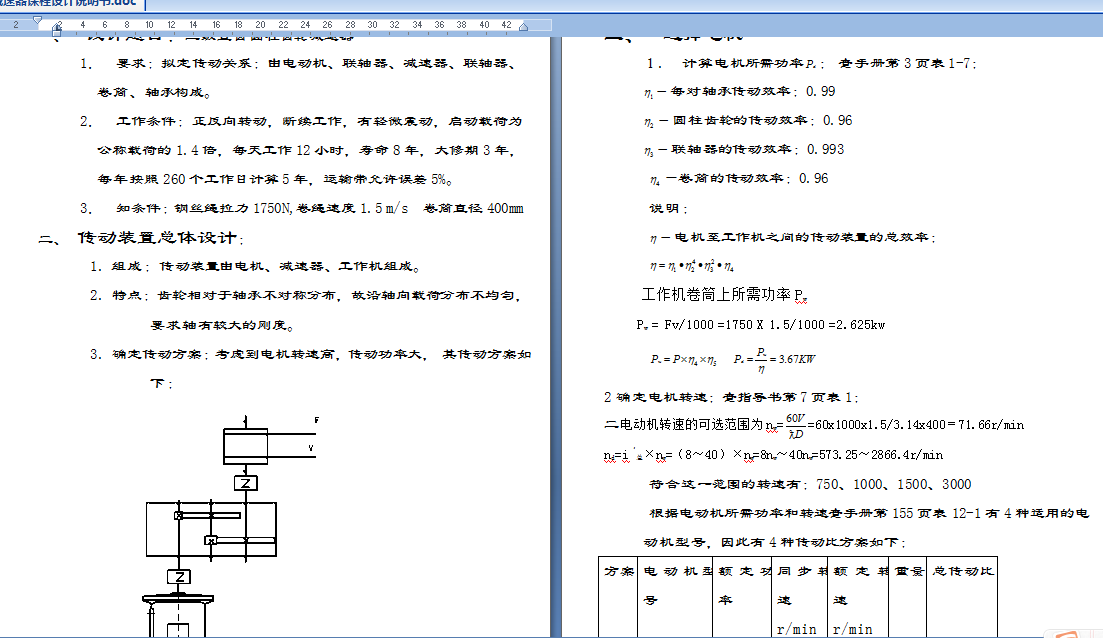Click the line starting 确定传动方案：考虑到电机转速高

point(311,354)
